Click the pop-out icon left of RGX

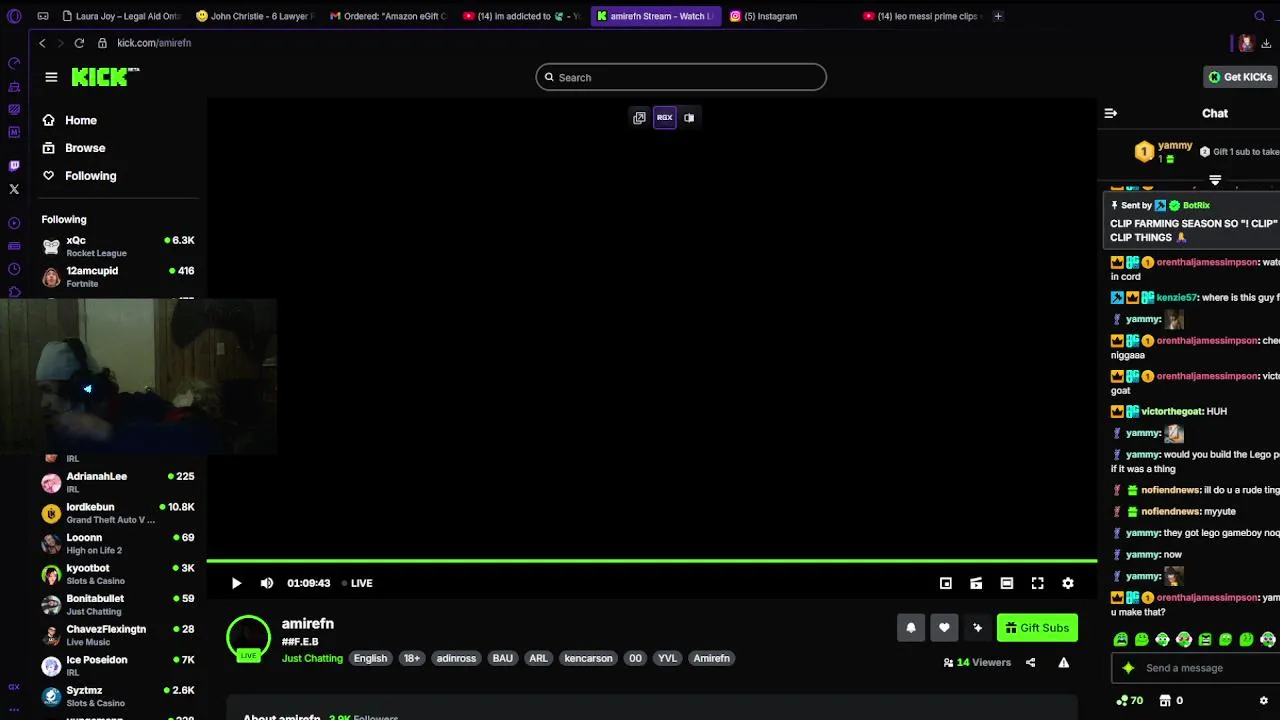pyautogui.click(x=639, y=118)
